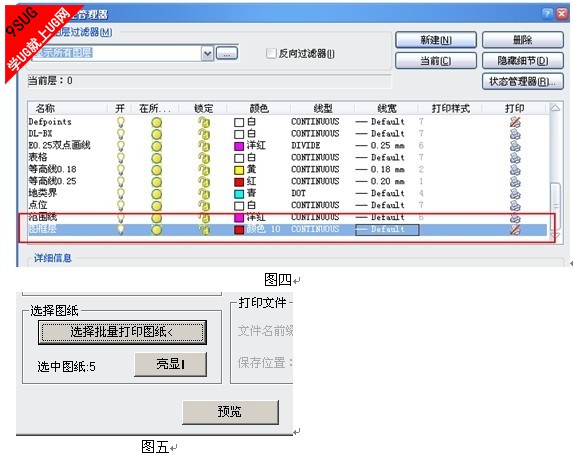Toggle the 等高线0.18 printer icon

point(515,170)
